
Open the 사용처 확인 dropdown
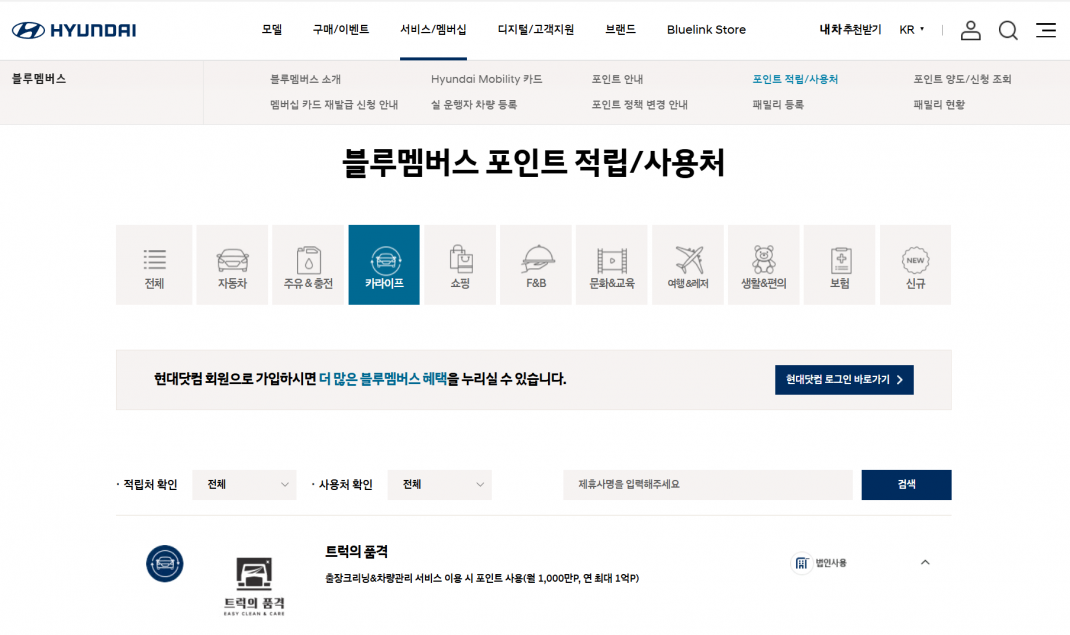tap(439, 485)
